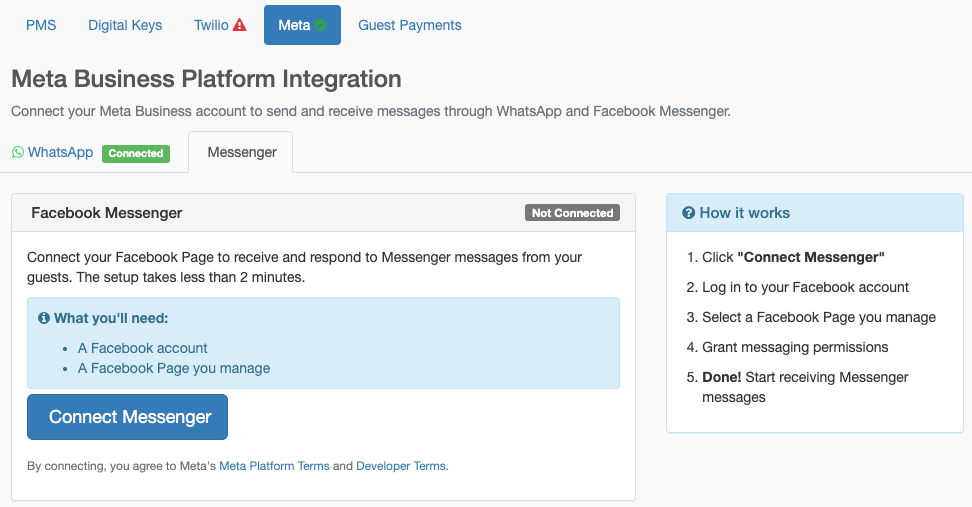Click the green status icon on Meta tab
The height and width of the screenshot is (507, 972).
[320, 26]
